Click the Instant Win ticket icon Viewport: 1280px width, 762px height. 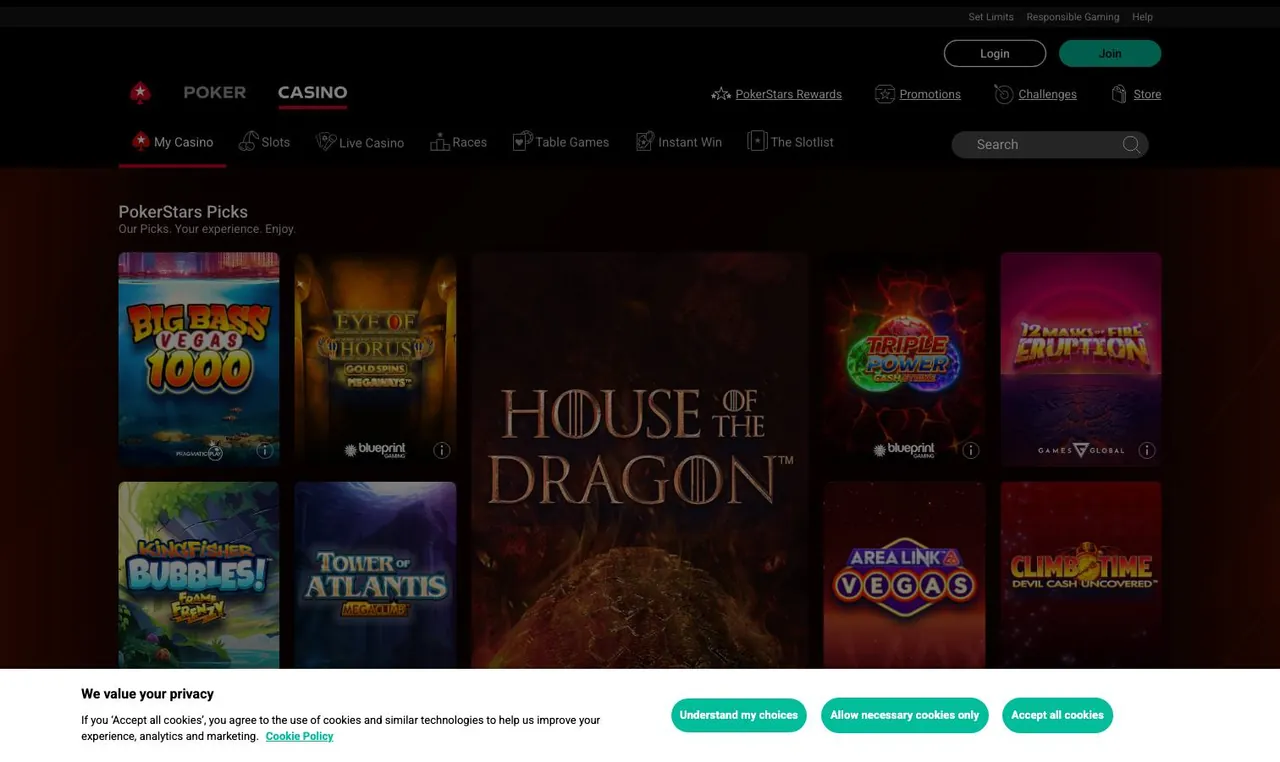[645, 141]
